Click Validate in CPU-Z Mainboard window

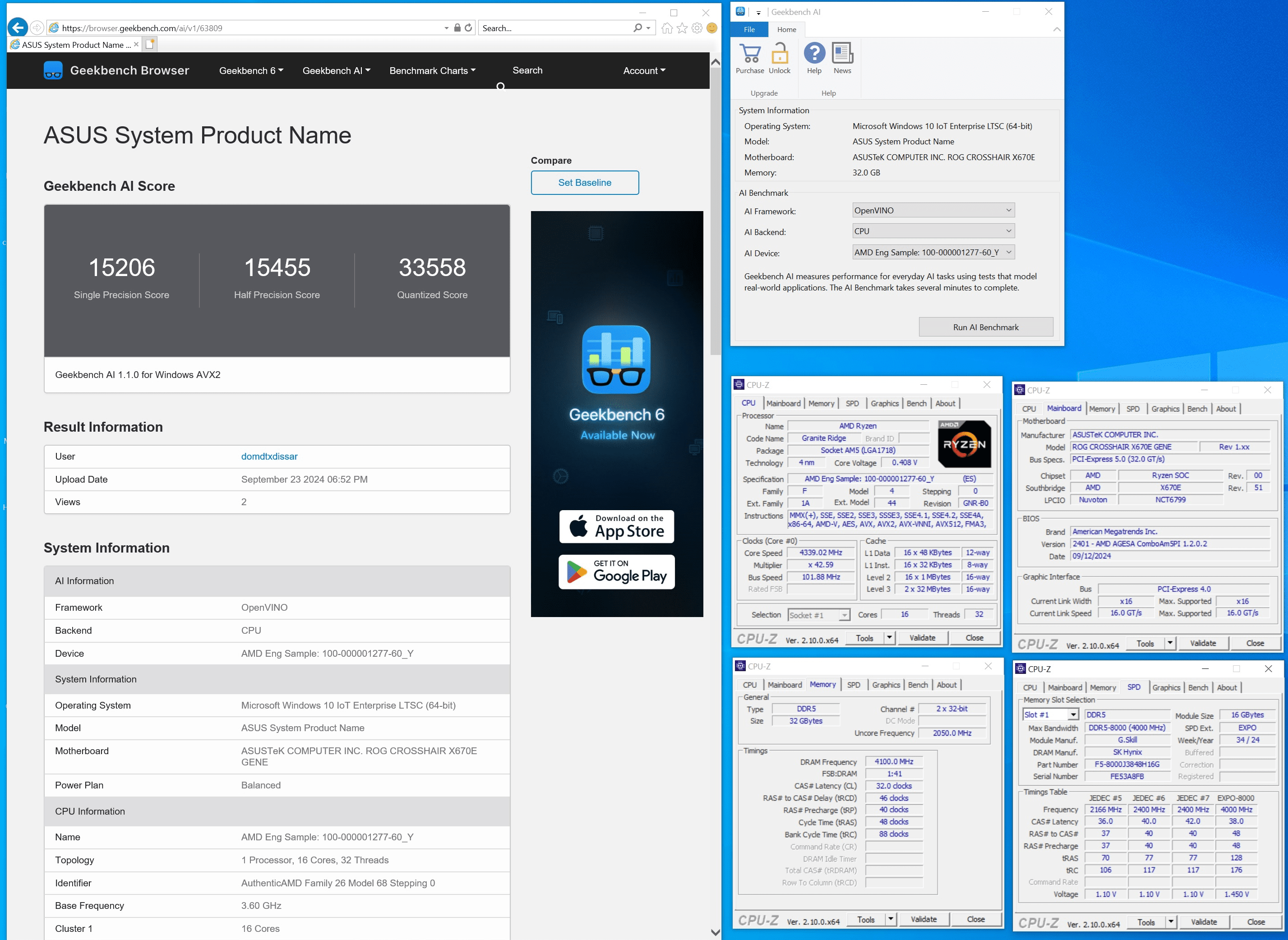tap(1203, 644)
